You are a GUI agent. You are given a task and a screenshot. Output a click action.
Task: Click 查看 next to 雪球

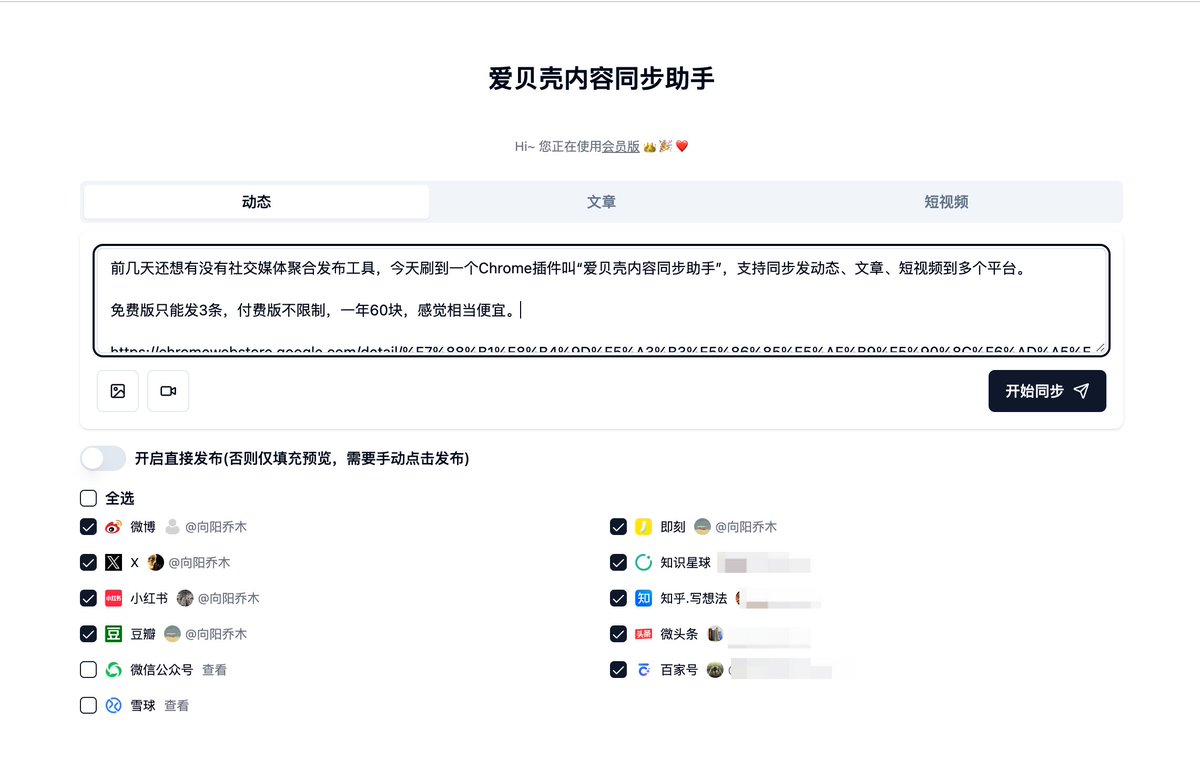(x=176, y=706)
